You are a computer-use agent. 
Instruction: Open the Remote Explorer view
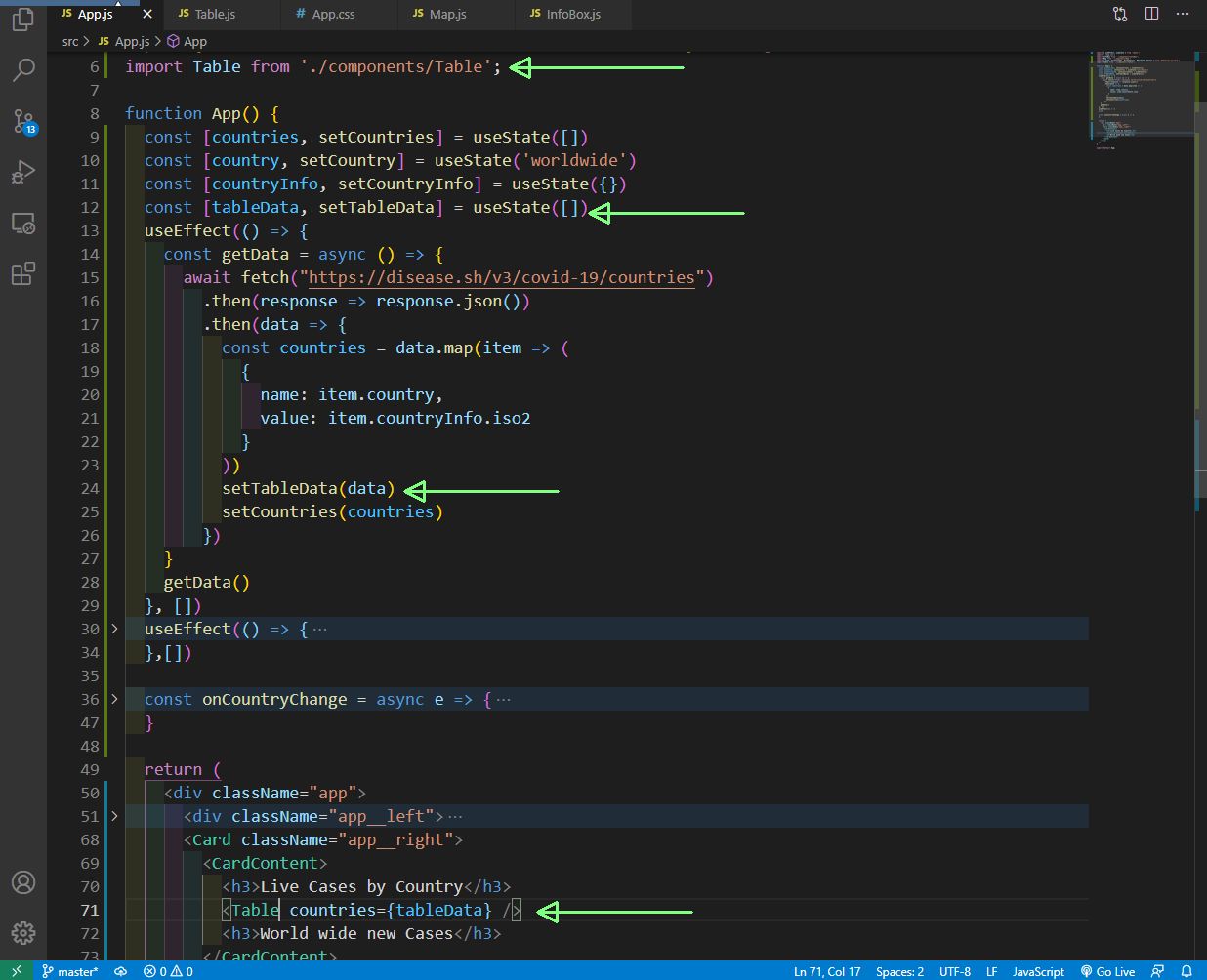point(23,224)
